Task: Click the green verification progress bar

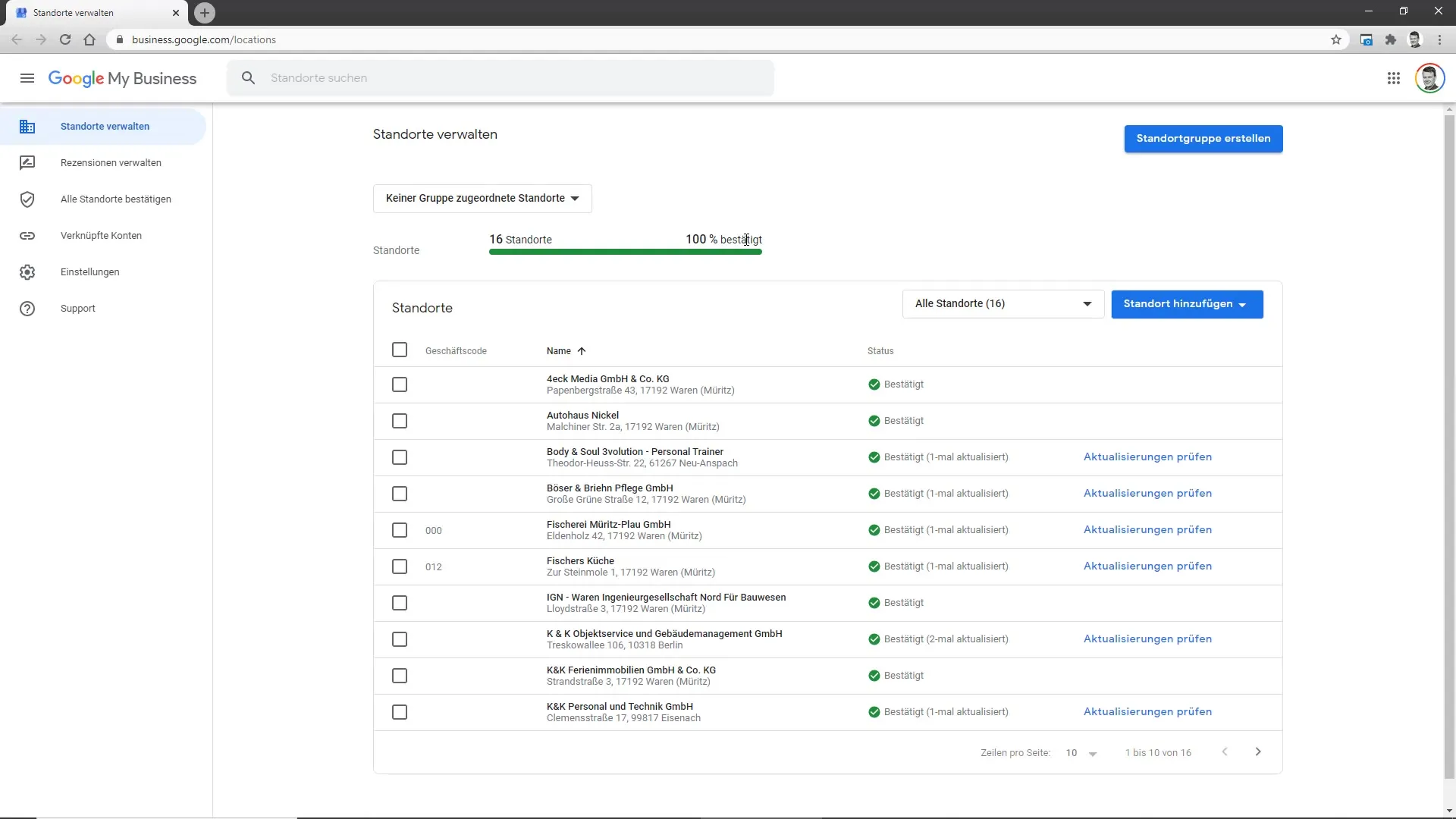Action: (626, 252)
